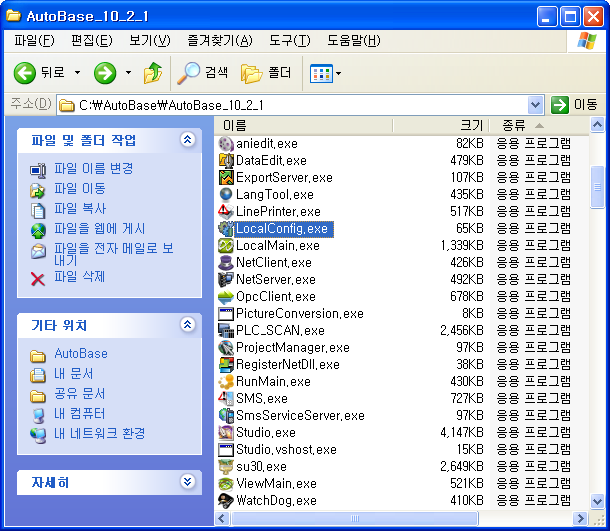
Task: Click the SMS.exe icon
Action: click(x=226, y=398)
